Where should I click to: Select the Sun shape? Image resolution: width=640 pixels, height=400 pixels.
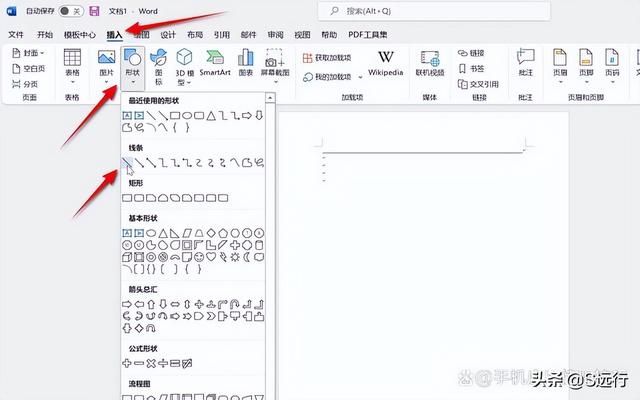[x=235, y=257]
